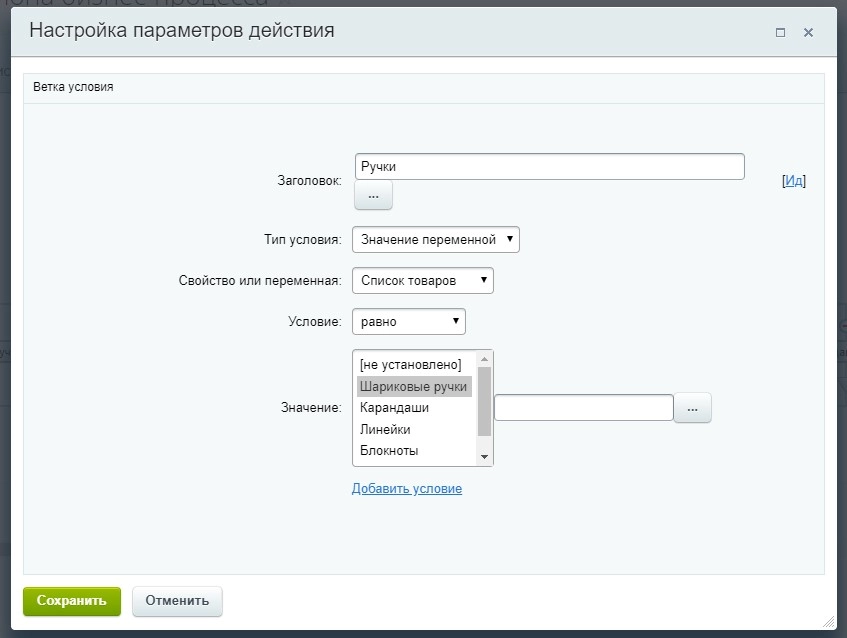Click the ellipsis button below Заголовок field
The image size is (847, 638).
pos(373,196)
